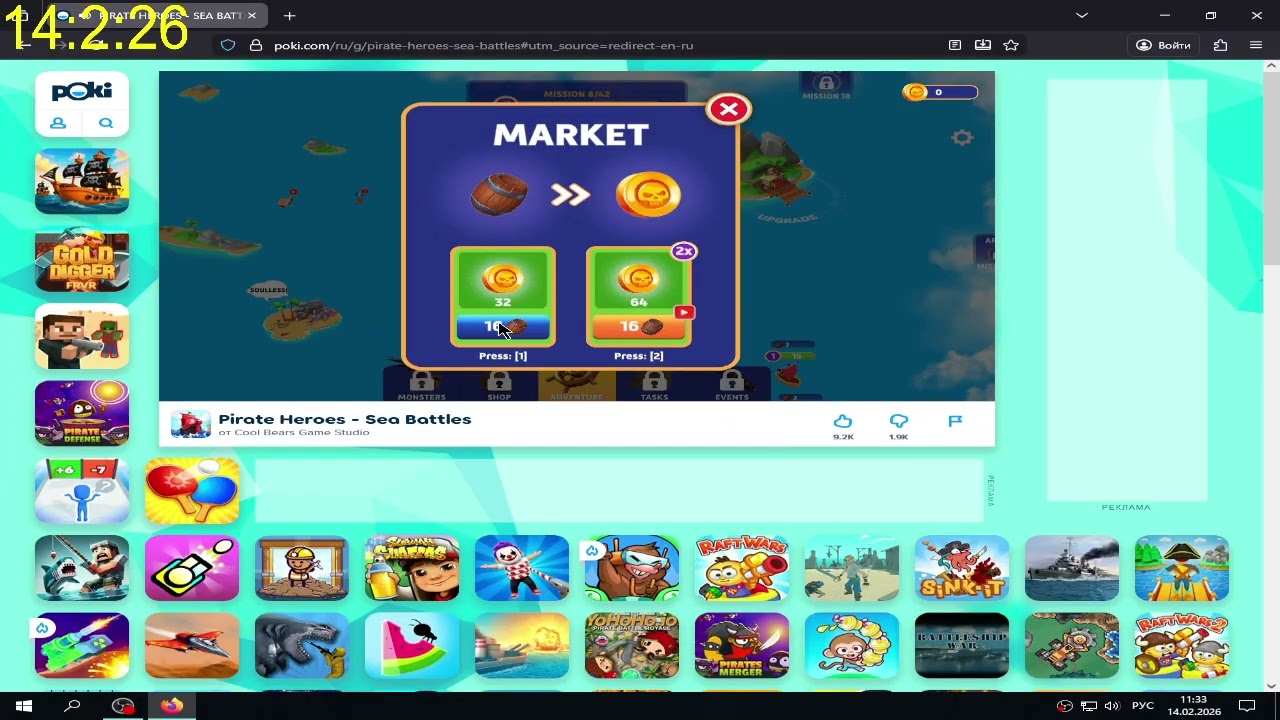This screenshot has height=720, width=1280.
Task: Dislike the game with thumbs down
Action: click(898, 422)
